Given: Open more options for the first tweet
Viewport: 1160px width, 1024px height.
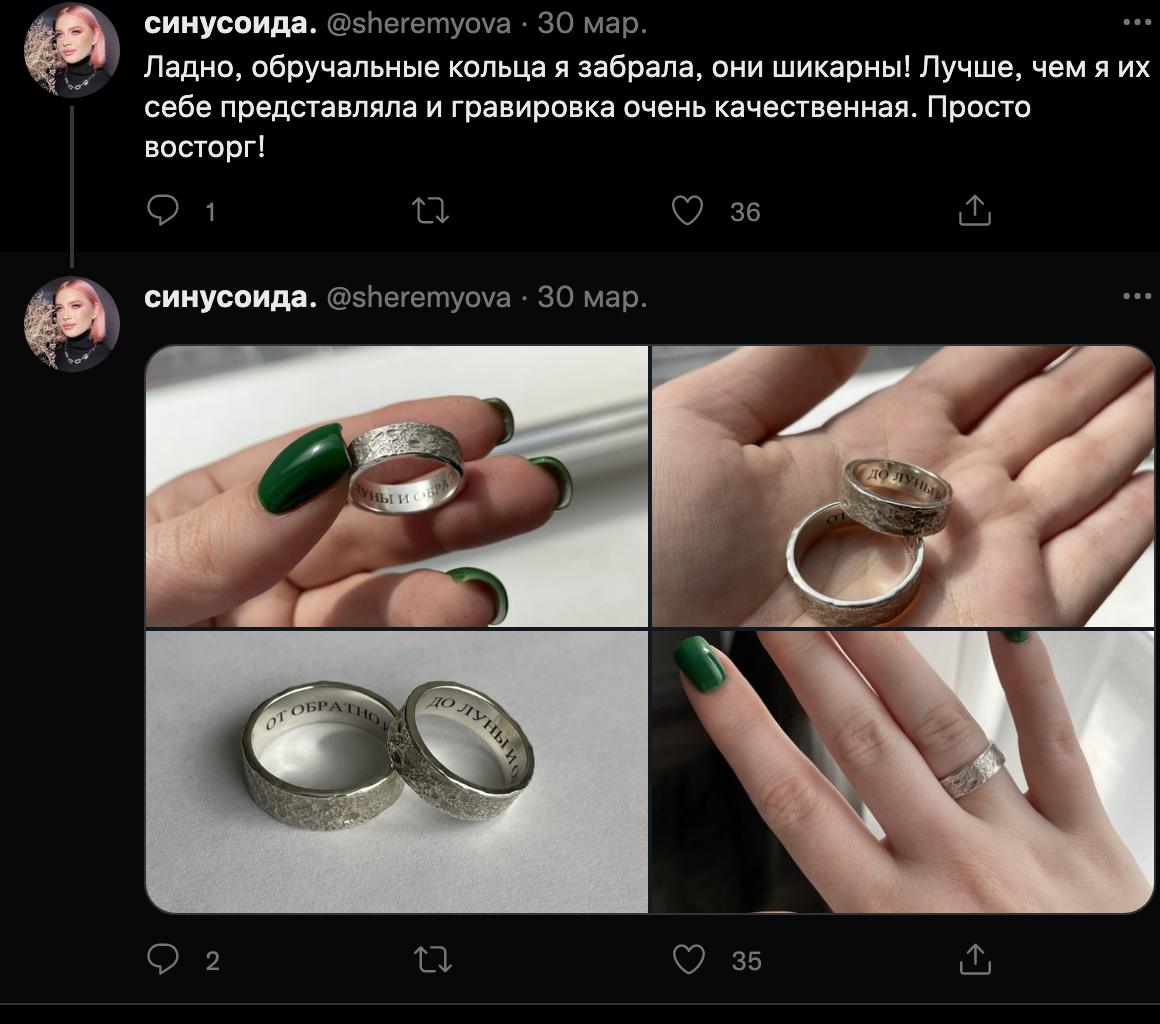Looking at the screenshot, I should pos(1137,22).
